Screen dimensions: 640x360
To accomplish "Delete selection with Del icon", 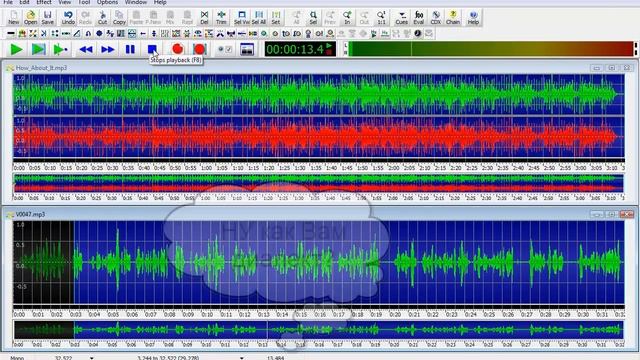I will click(204, 17).
